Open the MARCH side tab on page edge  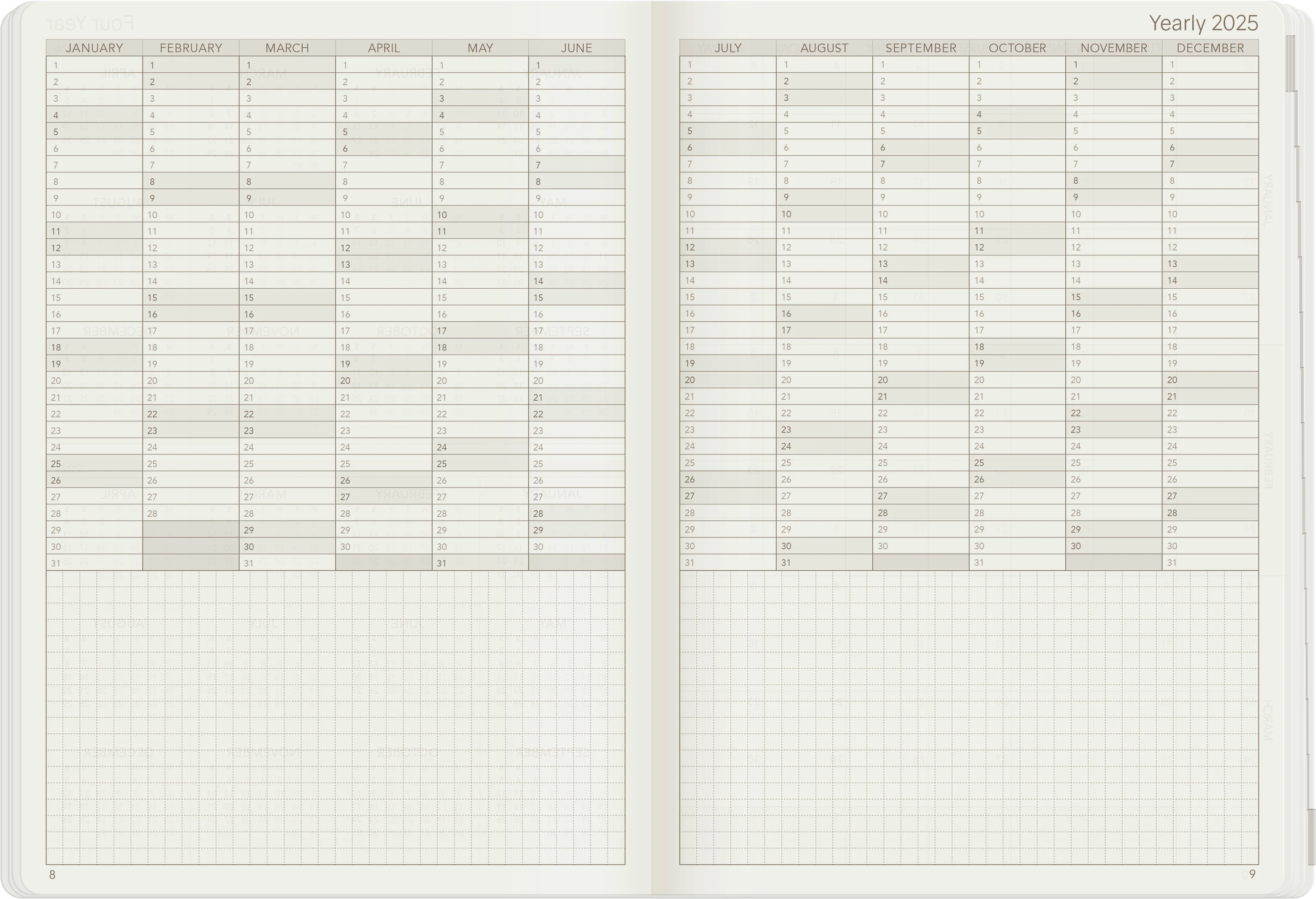1268,720
